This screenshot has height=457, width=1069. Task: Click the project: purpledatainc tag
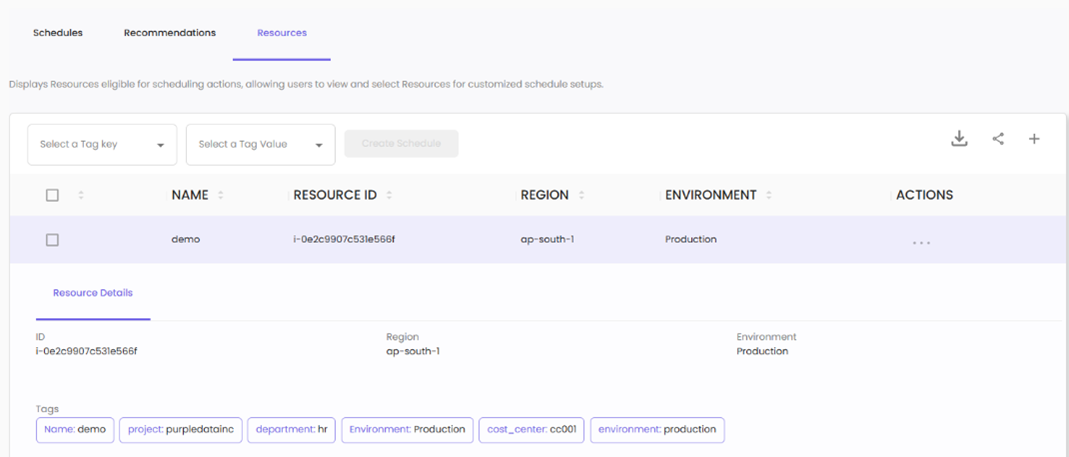pyautogui.click(x=181, y=429)
